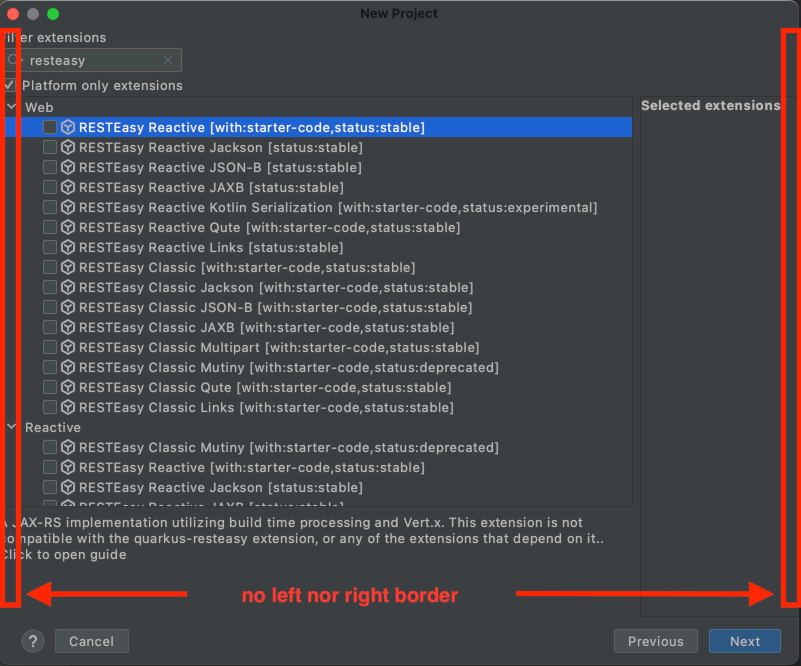Collapse the Reactive extensions group
Image resolution: width=801 pixels, height=666 pixels.
11,427
